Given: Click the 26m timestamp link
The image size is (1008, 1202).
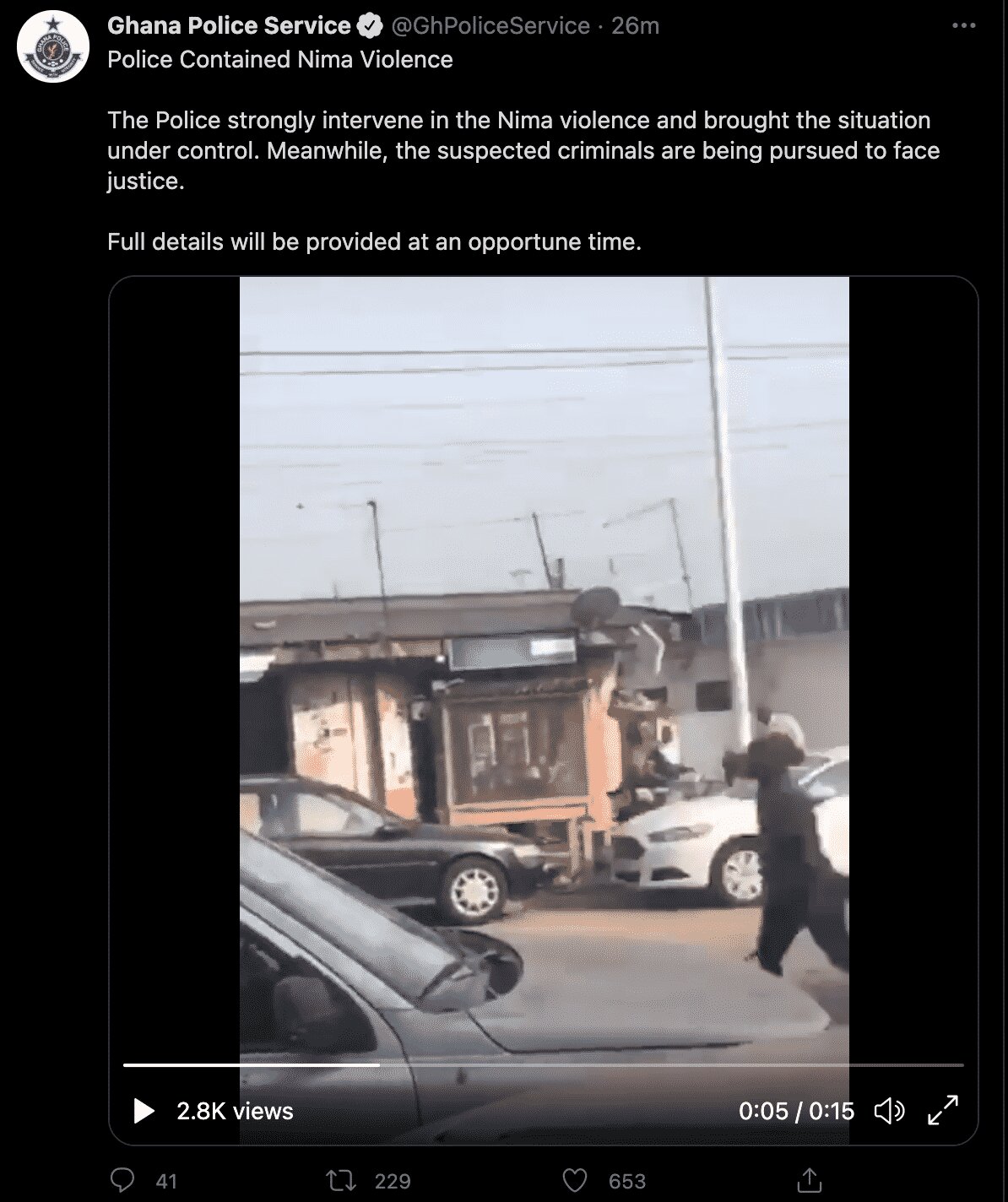Looking at the screenshot, I should click(635, 26).
